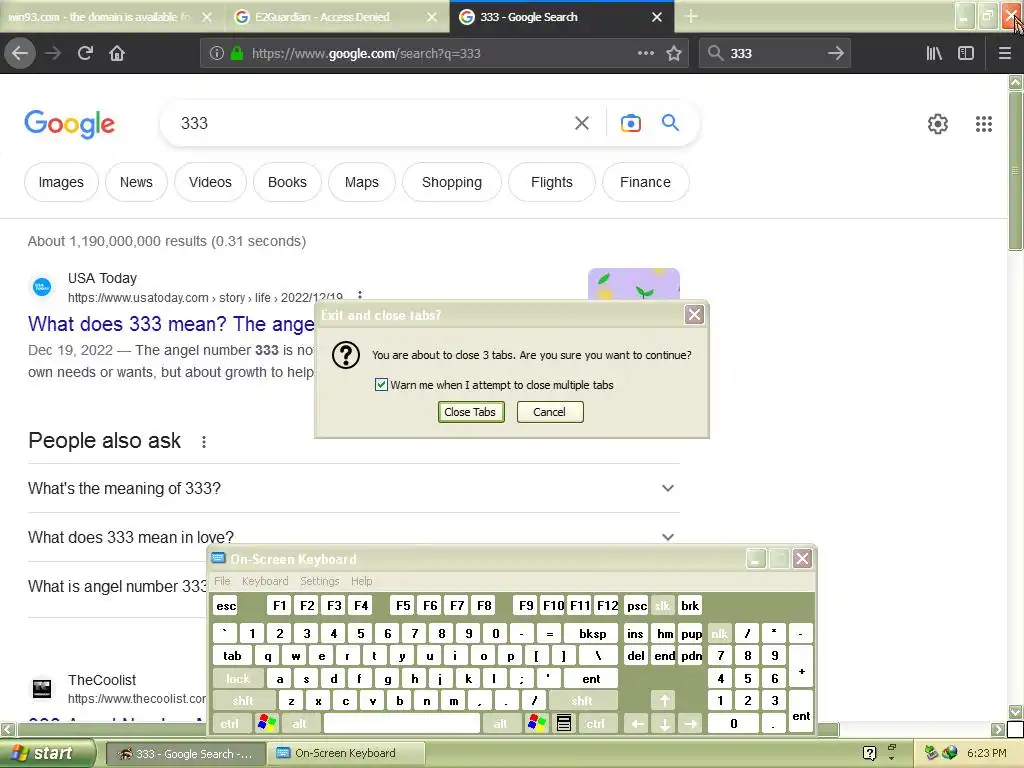Cancel the close tabs dialog

549,412
